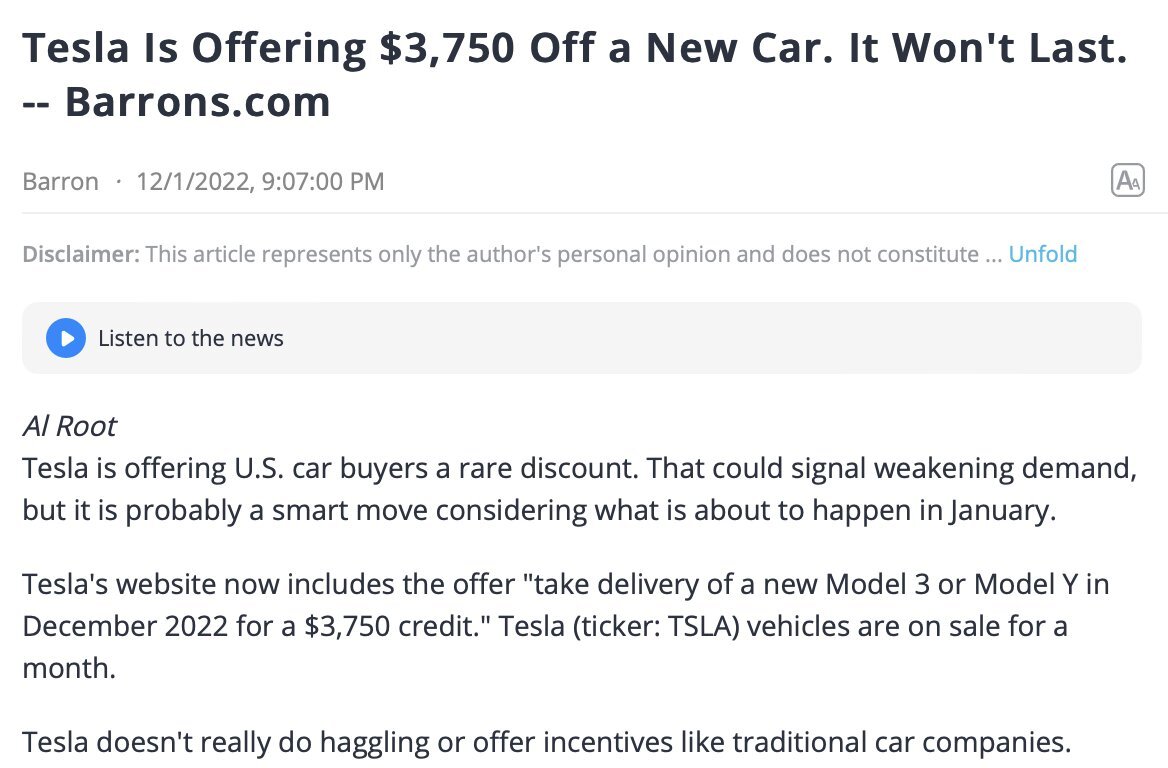This screenshot has height=768, width=1168.
Task: Click "Barrons.com" in the headline
Action: point(197,102)
